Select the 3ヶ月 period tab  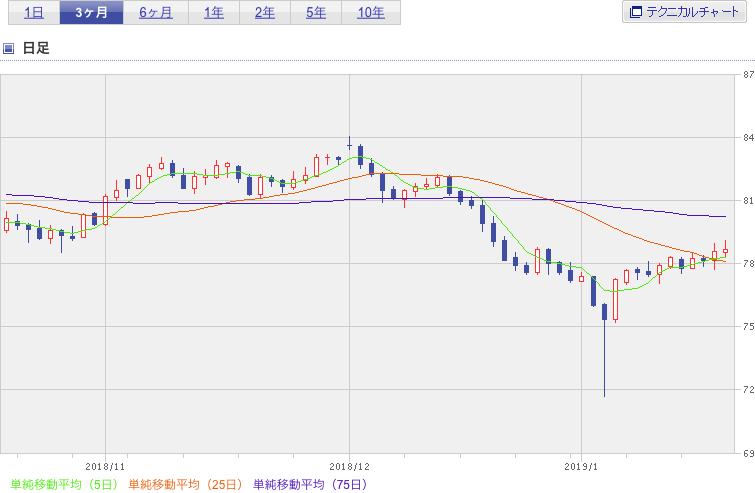91,12
